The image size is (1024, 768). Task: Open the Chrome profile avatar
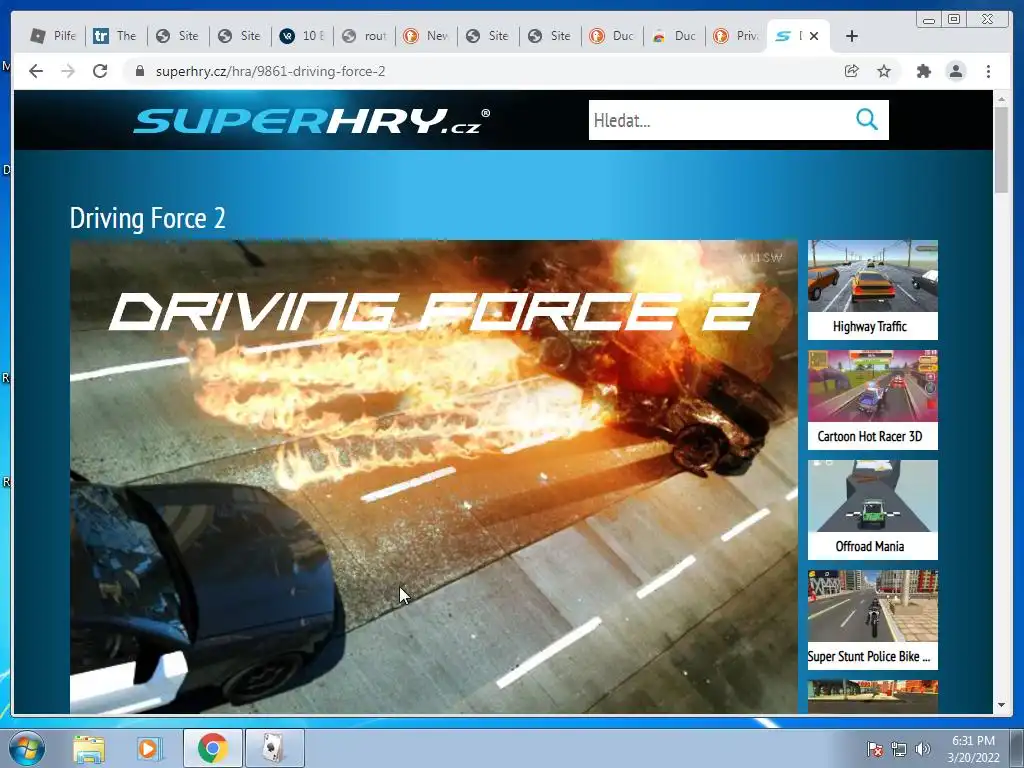click(x=956, y=71)
